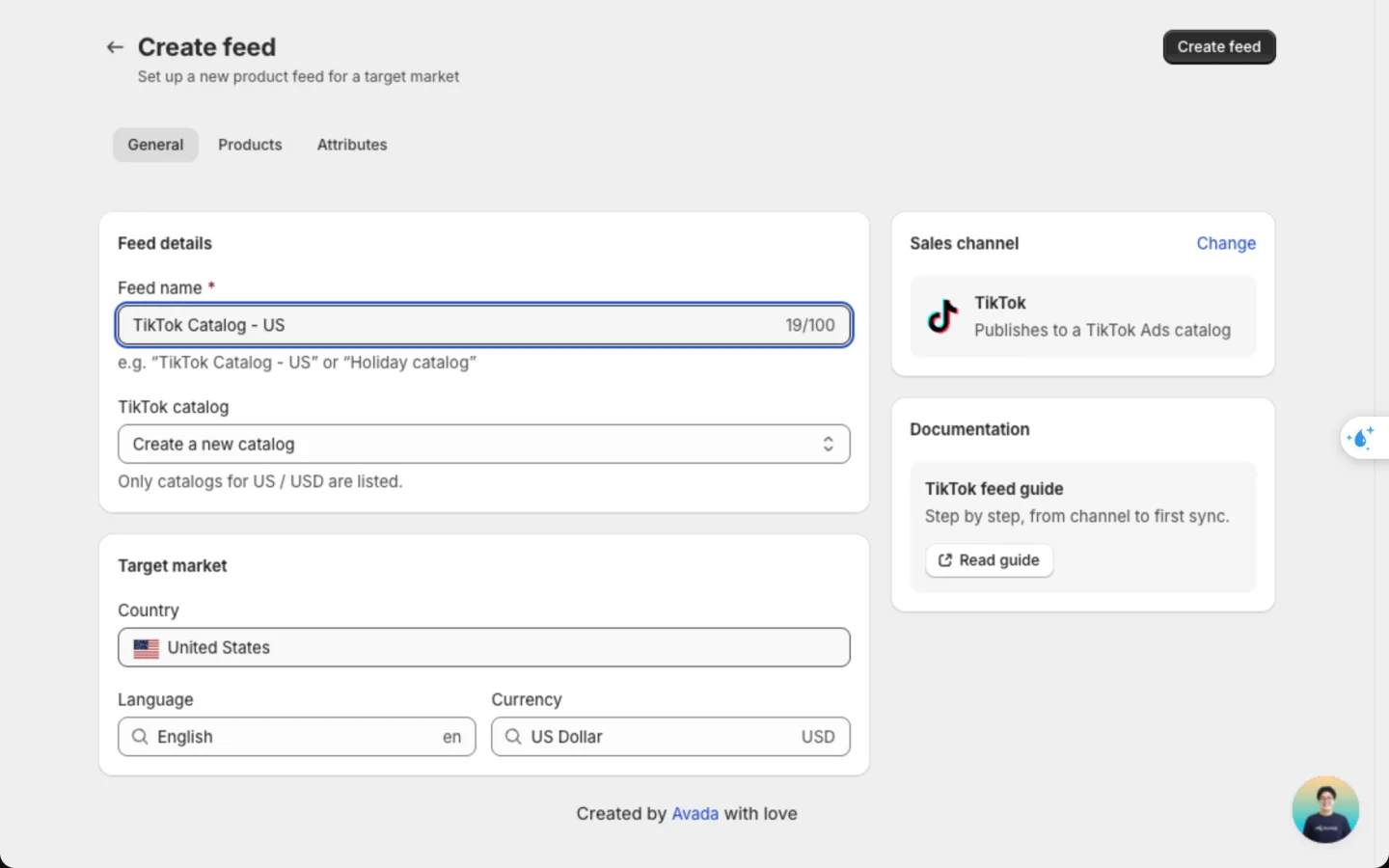
Task: Click the United States flag icon
Action: point(147,648)
